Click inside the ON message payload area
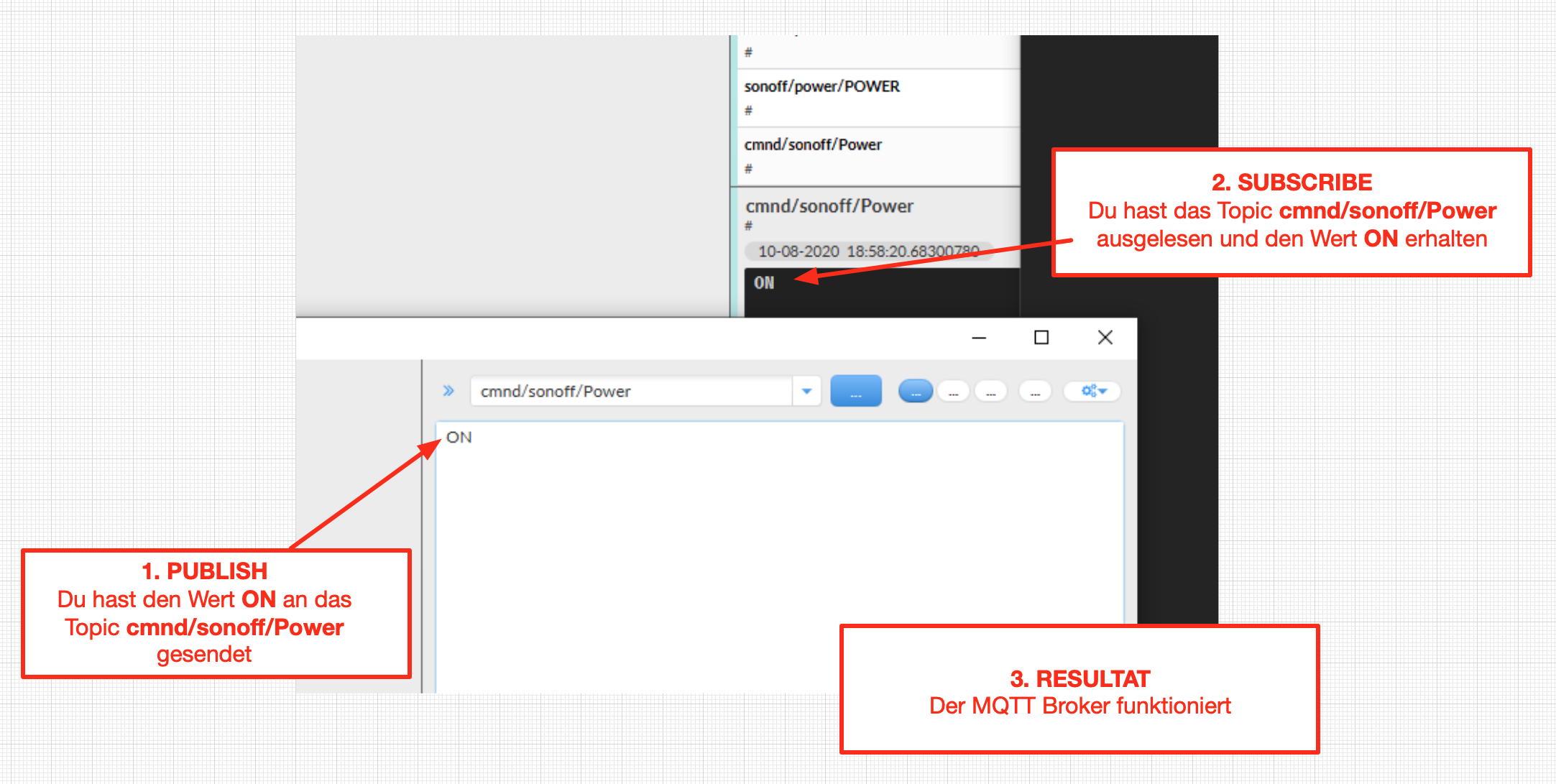 [780, 546]
